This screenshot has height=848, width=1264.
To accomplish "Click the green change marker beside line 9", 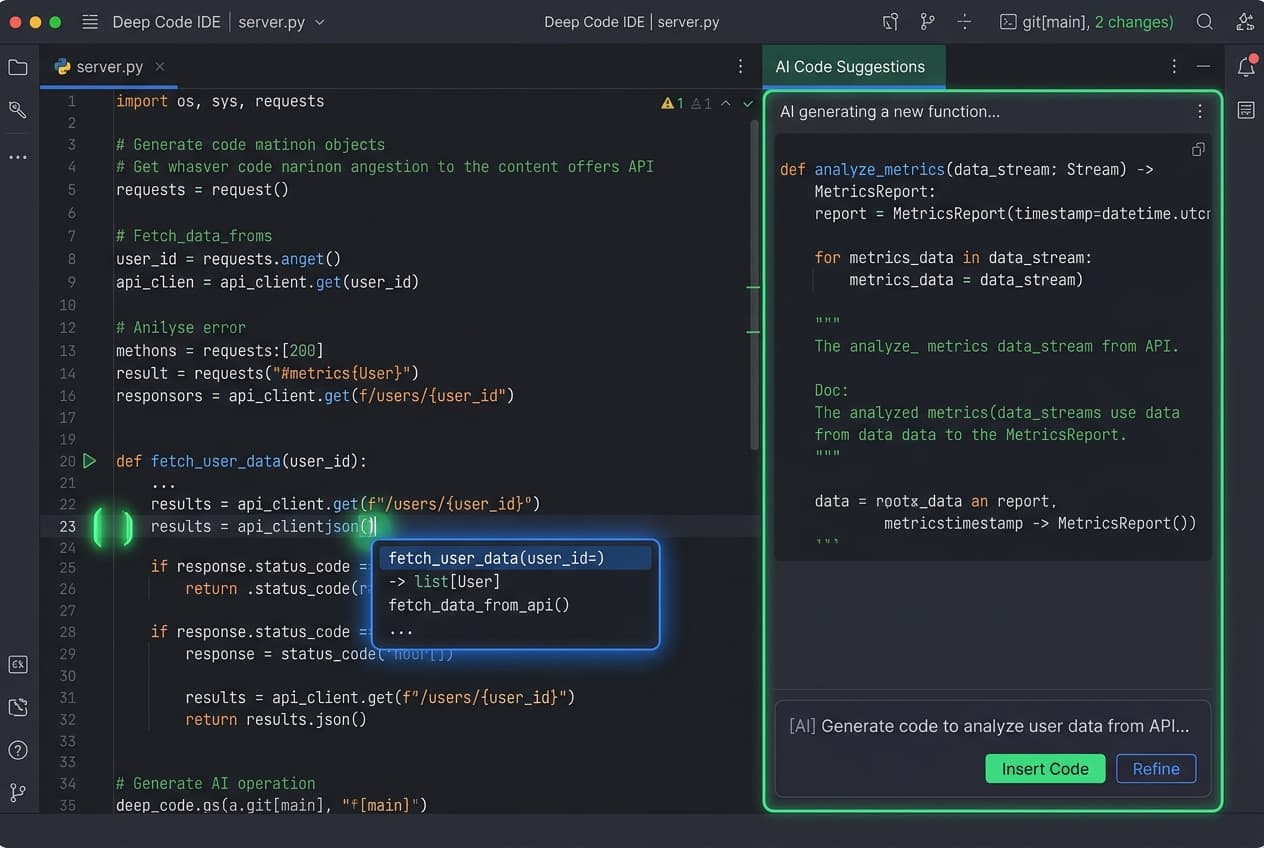I will click(753, 287).
